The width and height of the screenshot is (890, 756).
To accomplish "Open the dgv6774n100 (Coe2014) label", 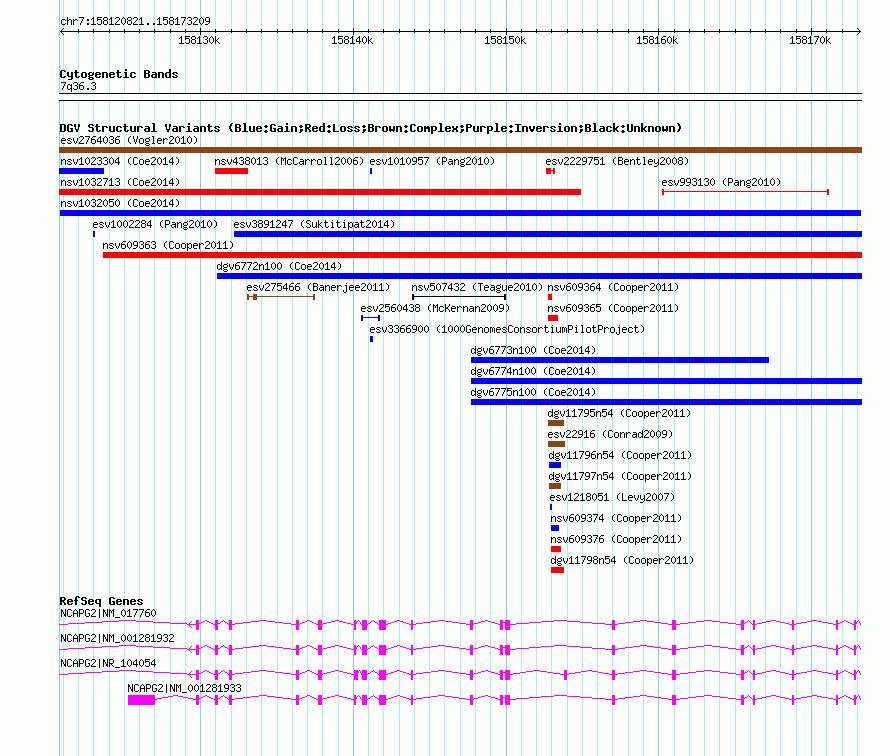I will click(x=534, y=371).
